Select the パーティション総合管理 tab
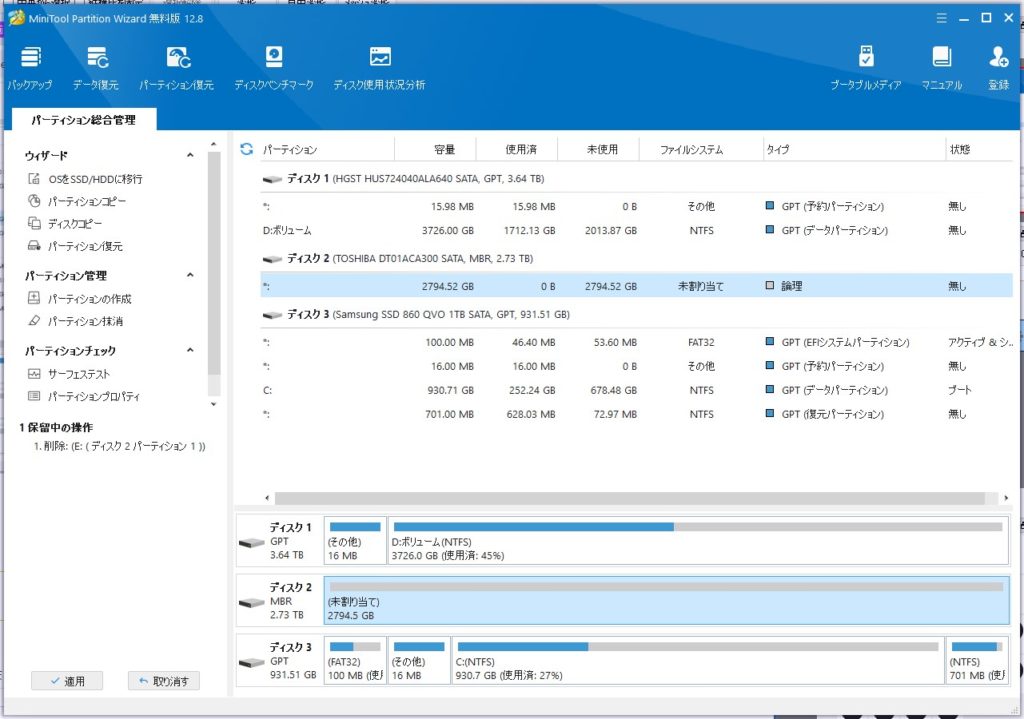Image resolution: width=1024 pixels, height=719 pixels. click(83, 120)
